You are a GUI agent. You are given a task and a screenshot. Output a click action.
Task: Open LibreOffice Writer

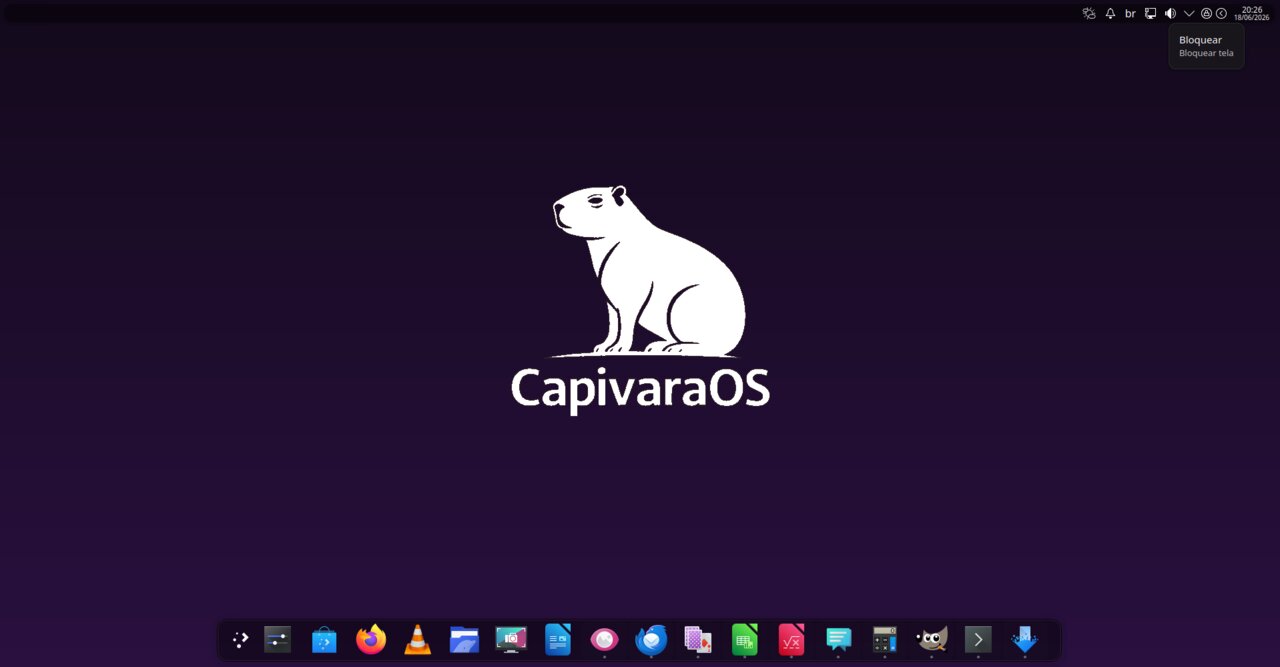pyautogui.click(x=558, y=639)
